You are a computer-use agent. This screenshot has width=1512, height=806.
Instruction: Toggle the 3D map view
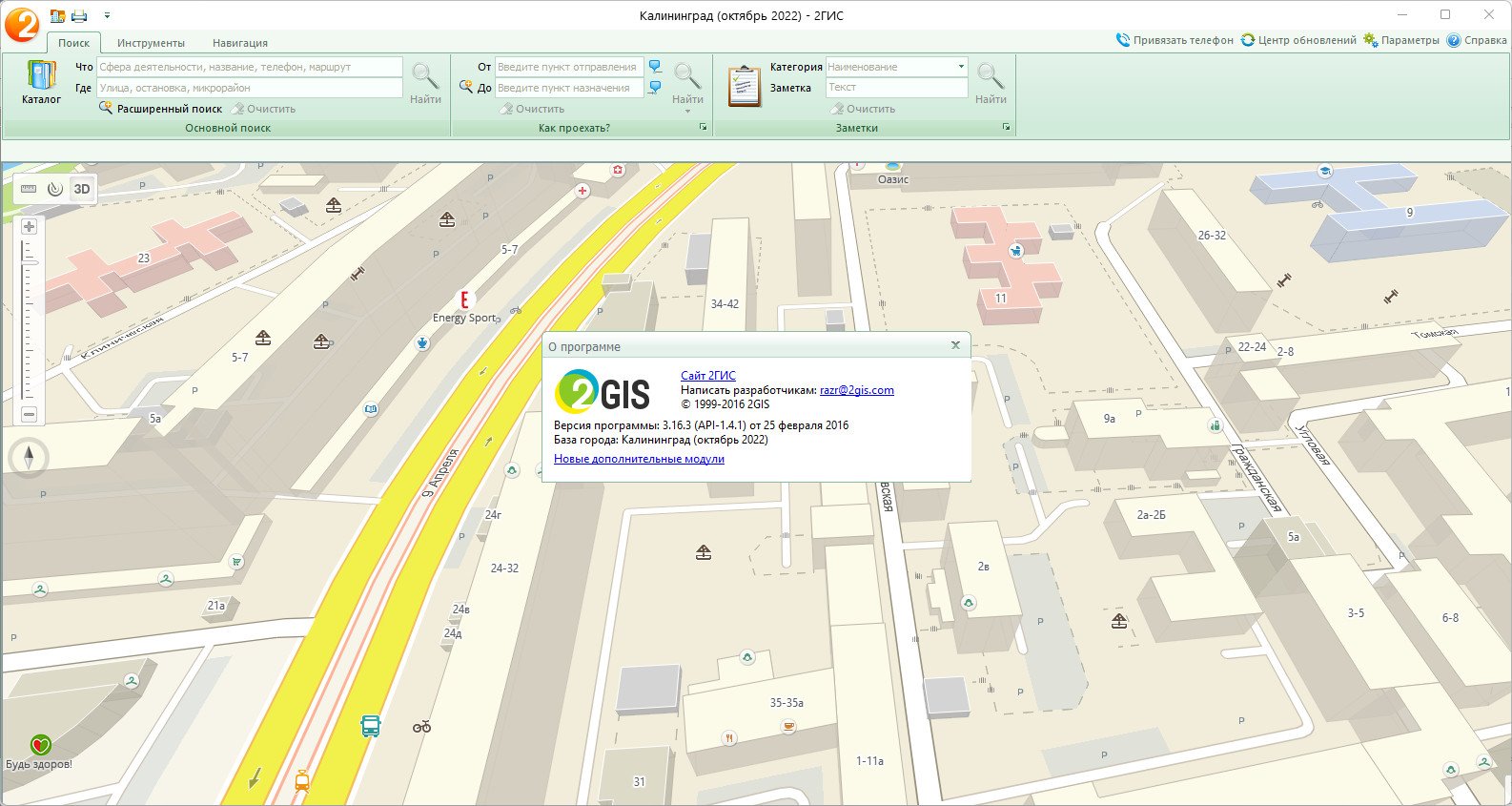82,189
